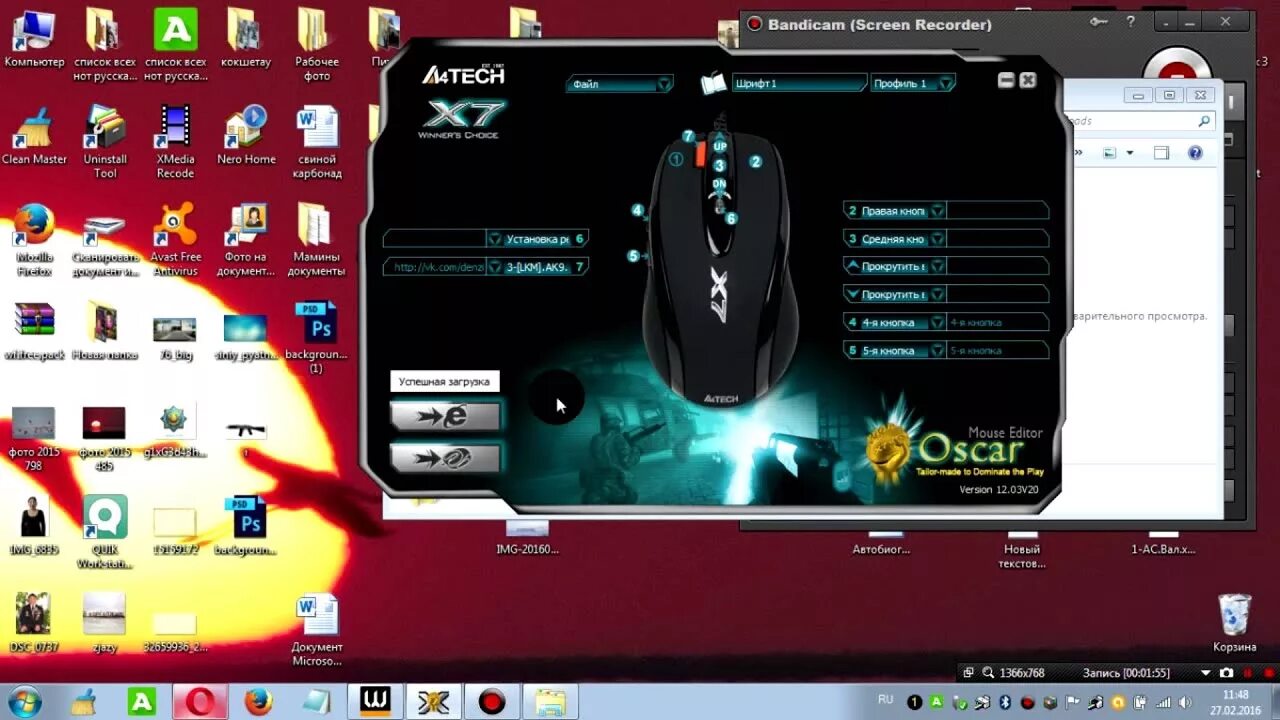Open the book icon next to Шрифт 1
Image resolution: width=1280 pixels, height=720 pixels.
[713, 84]
